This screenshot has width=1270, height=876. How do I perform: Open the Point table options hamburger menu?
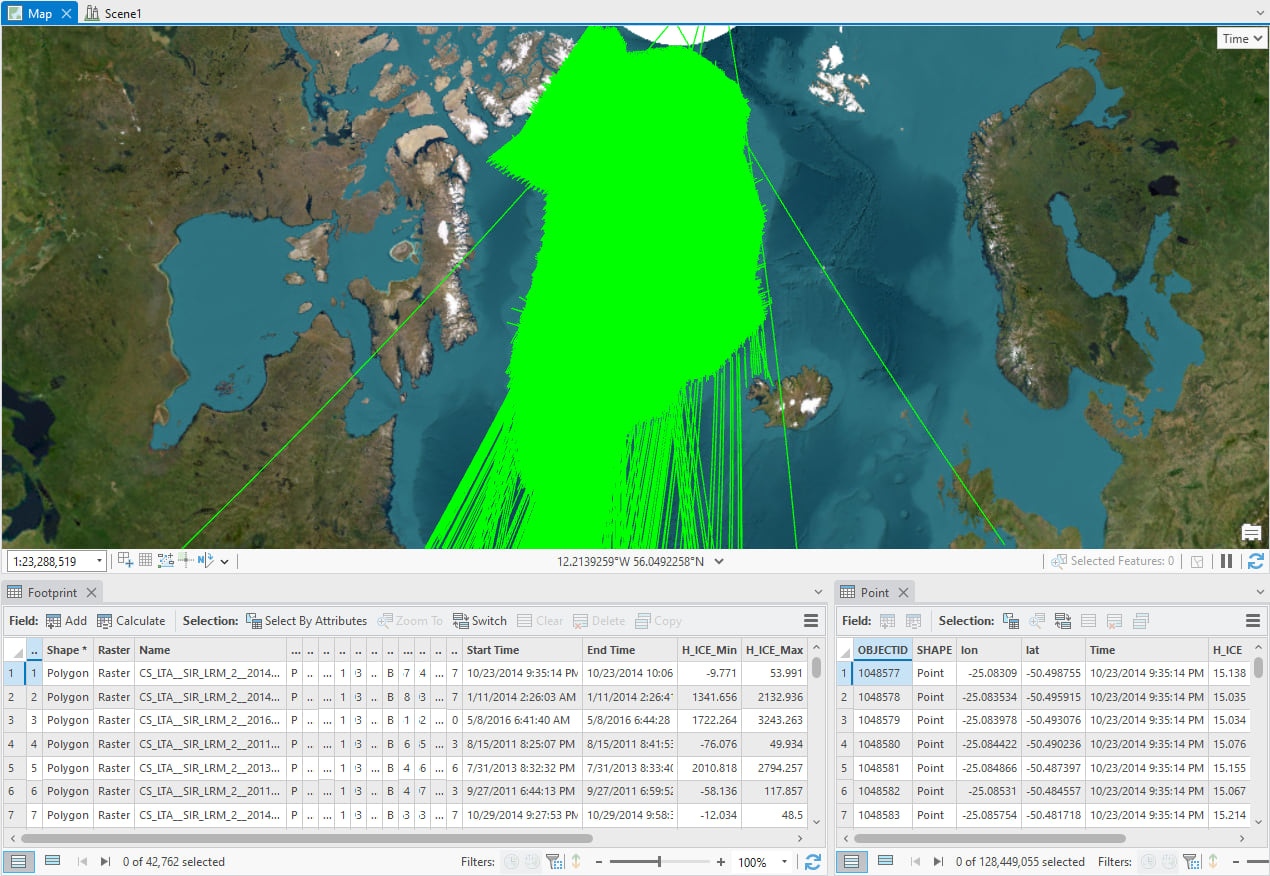click(x=1252, y=620)
